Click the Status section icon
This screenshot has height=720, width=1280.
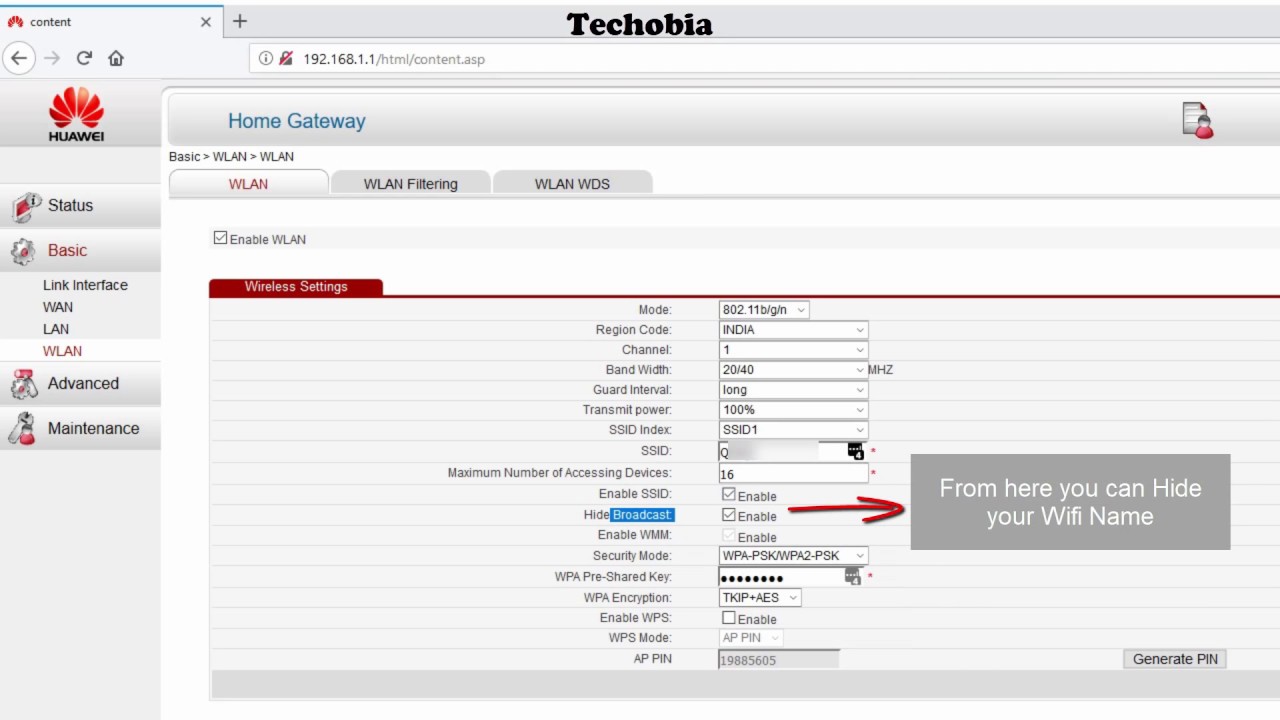(25, 207)
